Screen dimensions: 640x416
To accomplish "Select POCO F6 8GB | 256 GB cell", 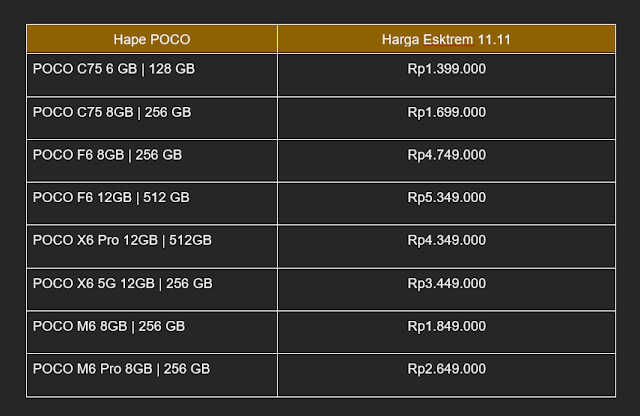I will click(x=108, y=155).
